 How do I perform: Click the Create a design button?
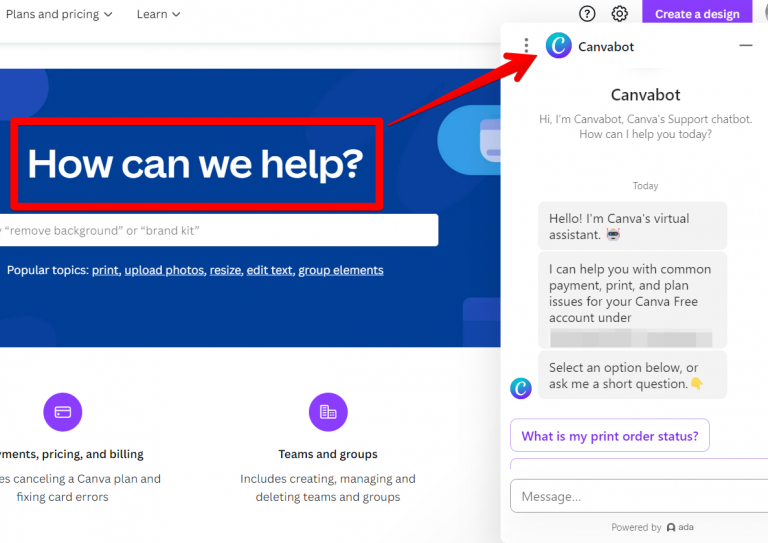tap(697, 13)
